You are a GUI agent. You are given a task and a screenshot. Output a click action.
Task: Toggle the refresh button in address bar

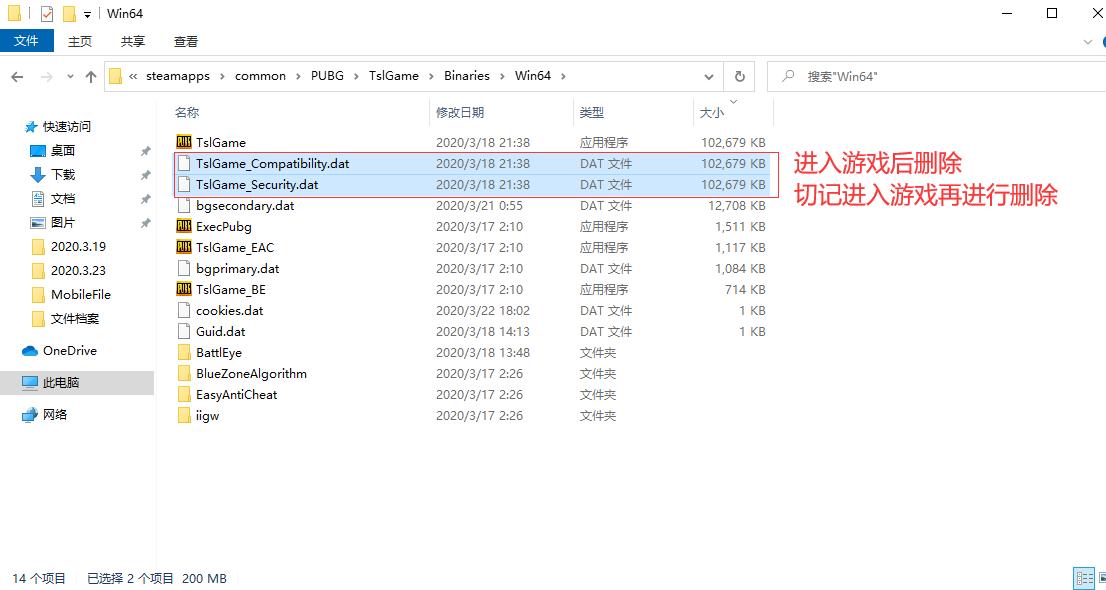pyautogui.click(x=739, y=75)
